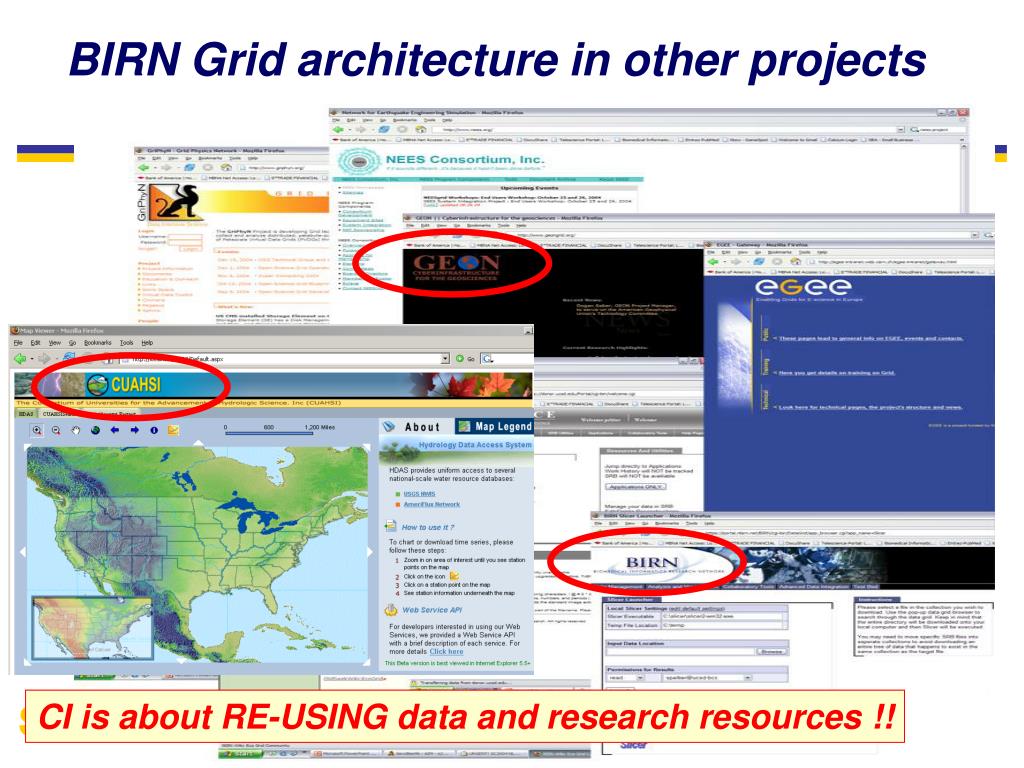Click the Web Service API icon in About panel
Viewport: 1024px width, 768px height.
391,610
